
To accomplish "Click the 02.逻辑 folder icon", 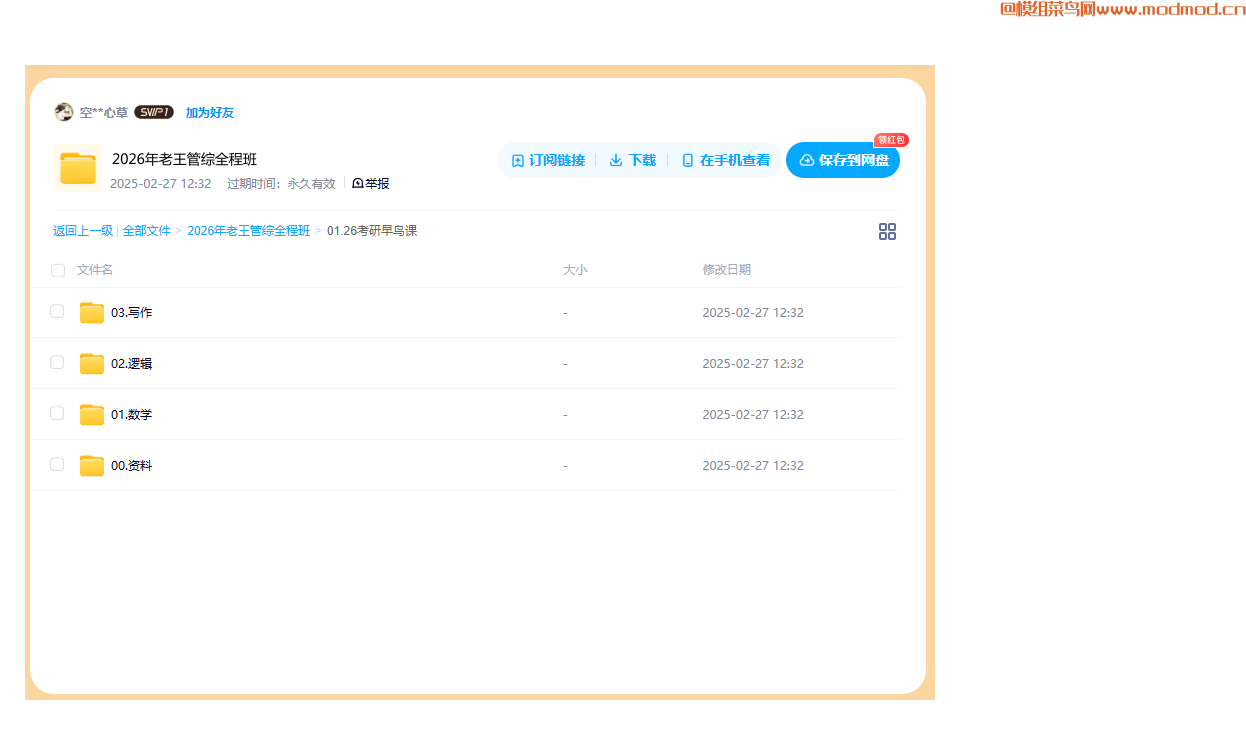I will coord(92,364).
